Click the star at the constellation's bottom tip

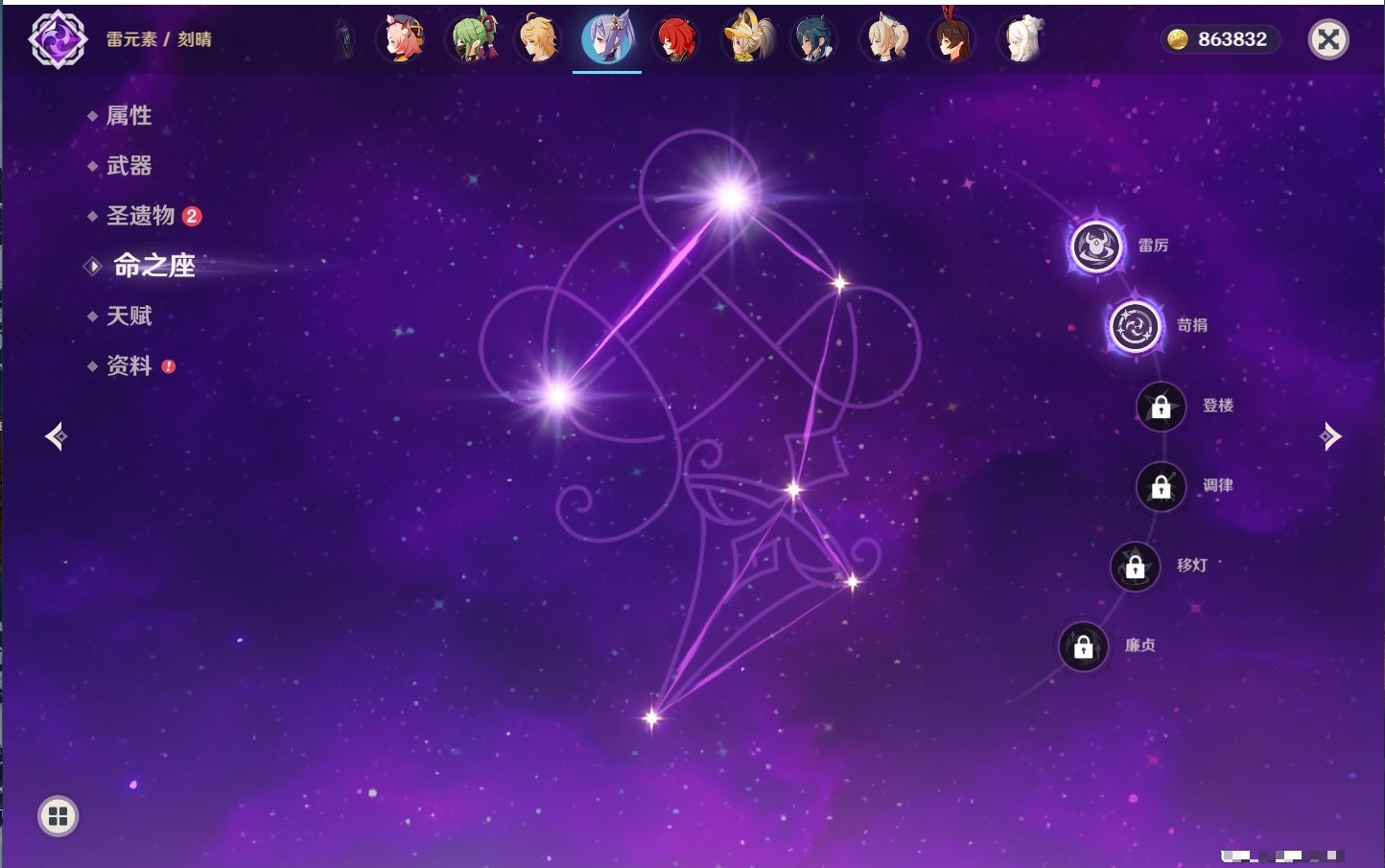[x=652, y=717]
